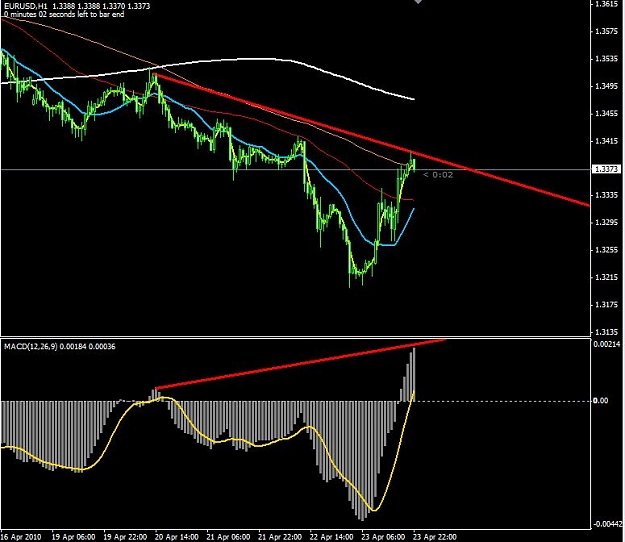Screen dimensions: 625x542
Task: Click the 21 Apr 22:00 time label
Action: (x=280, y=537)
